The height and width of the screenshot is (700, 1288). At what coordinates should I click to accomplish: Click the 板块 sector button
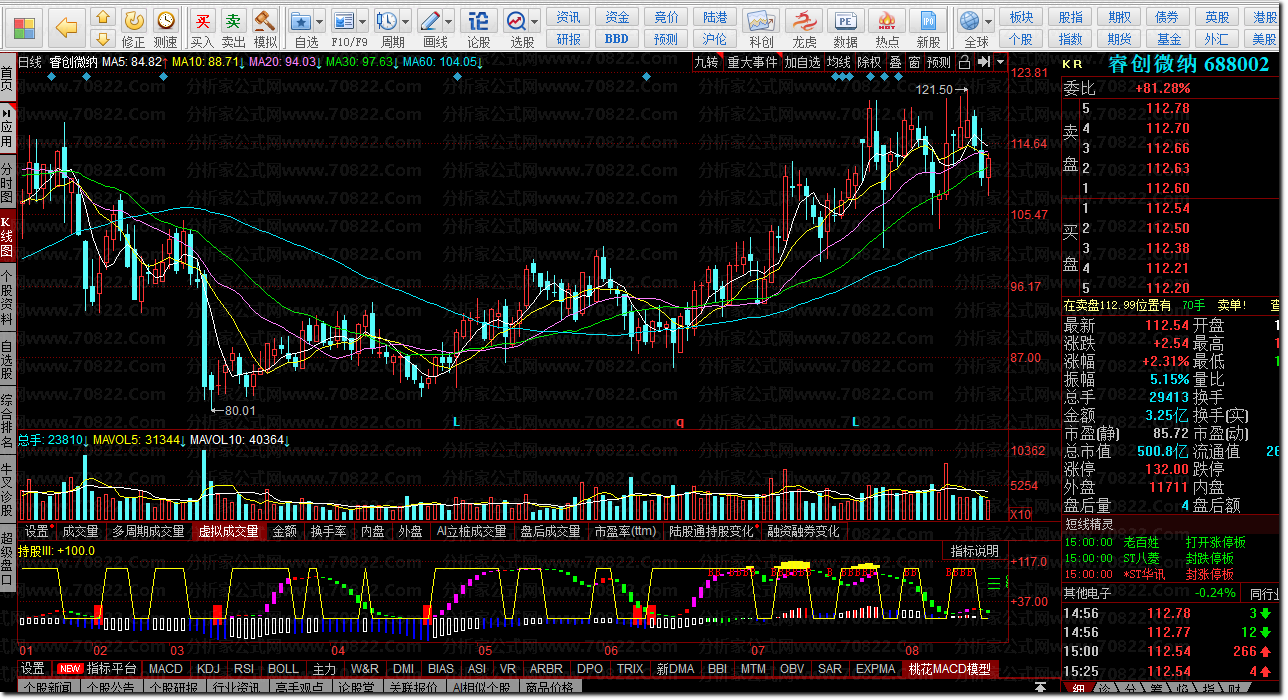click(x=1021, y=17)
